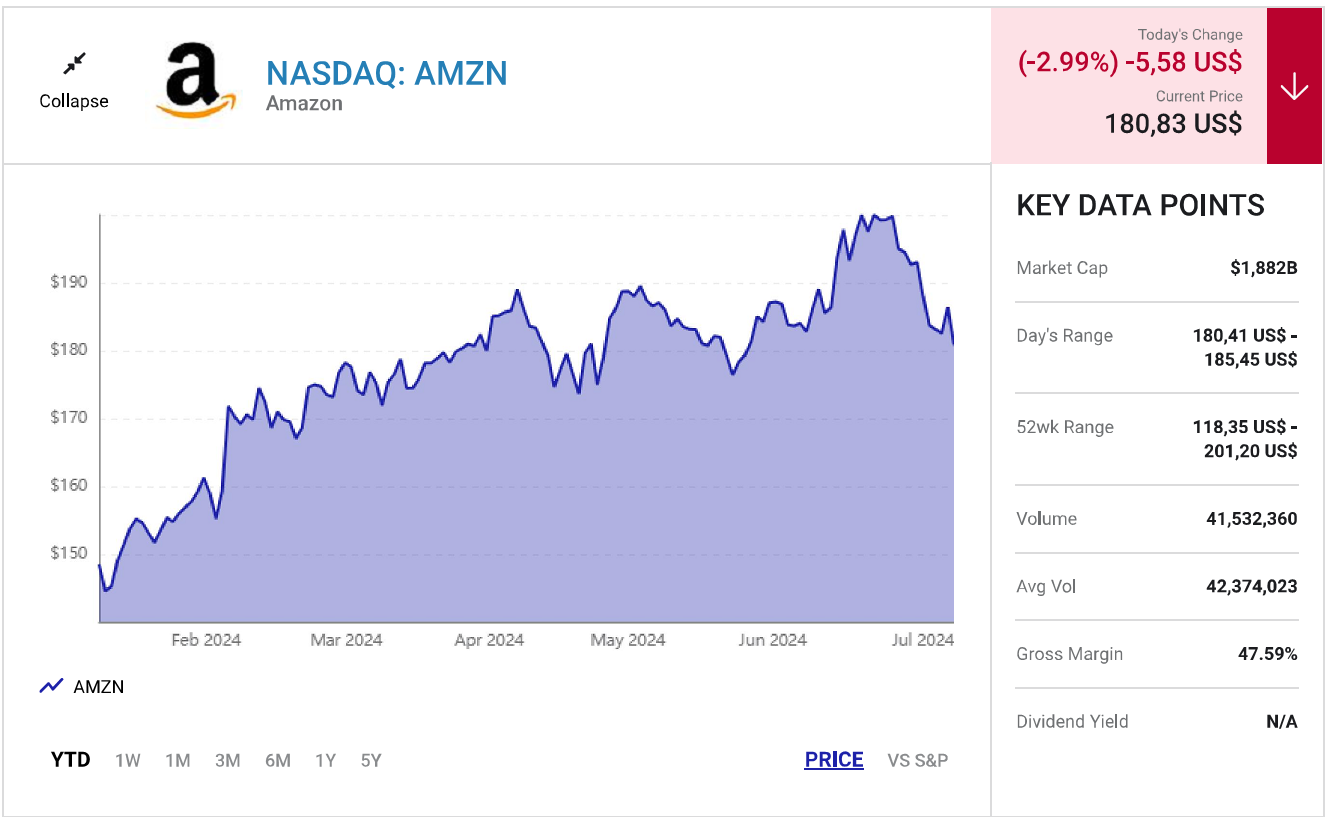Click the chart peak near late June

874,215
